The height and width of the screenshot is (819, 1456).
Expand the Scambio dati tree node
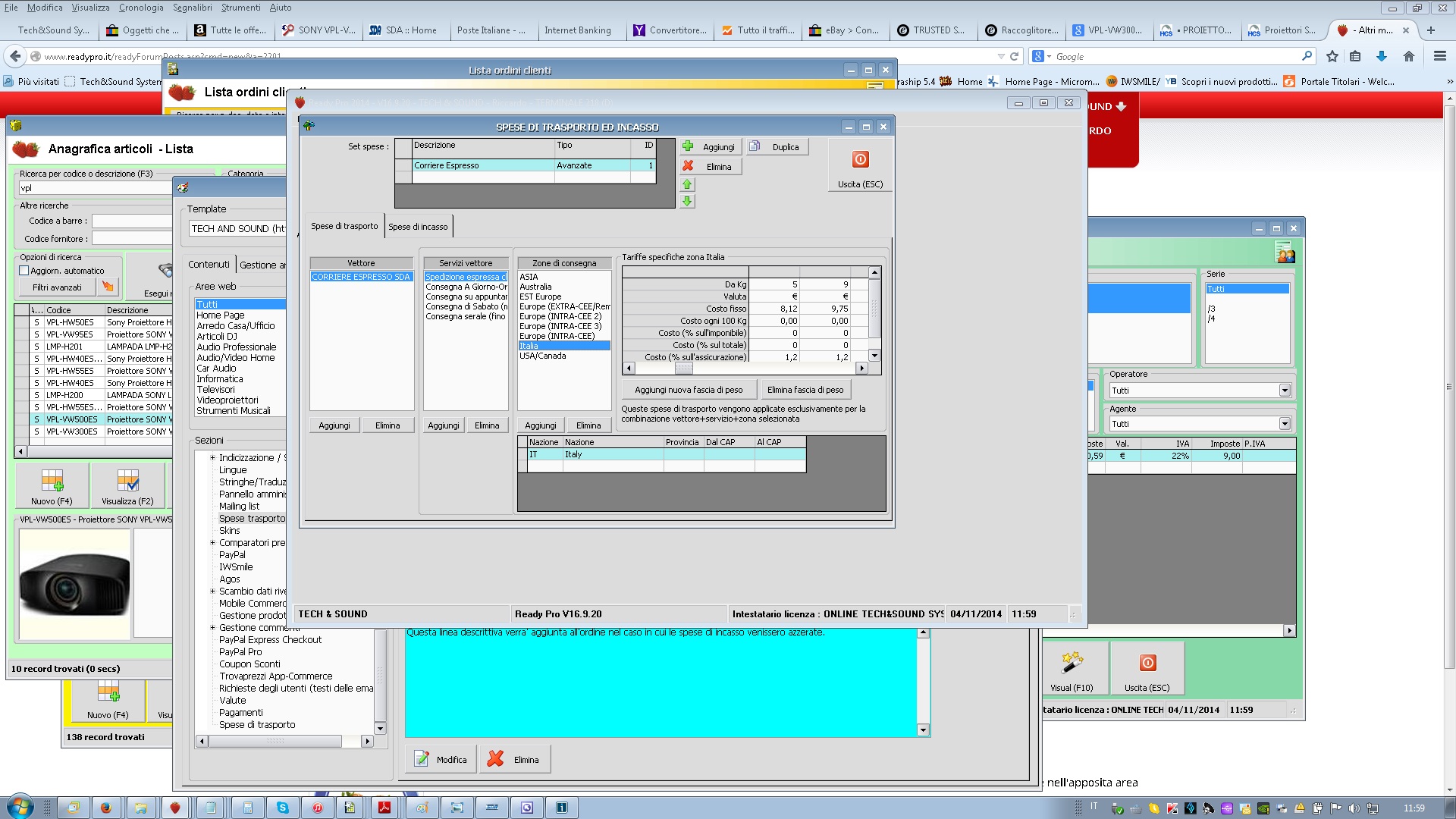[x=212, y=591]
